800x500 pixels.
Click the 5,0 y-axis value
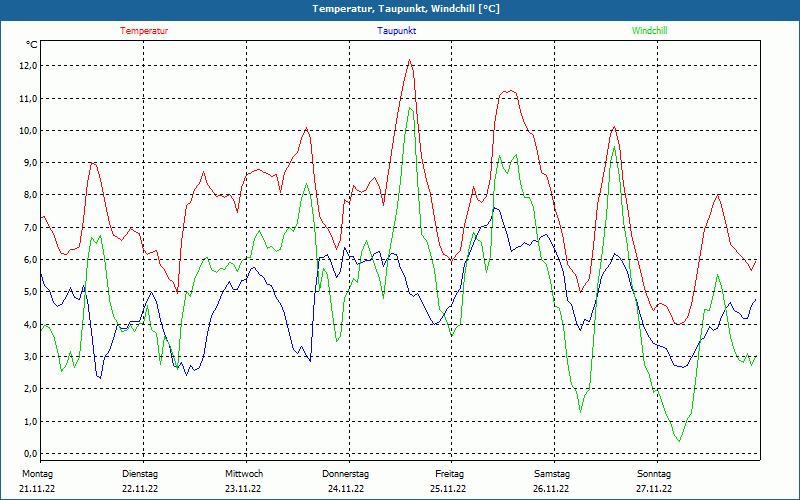[30, 292]
